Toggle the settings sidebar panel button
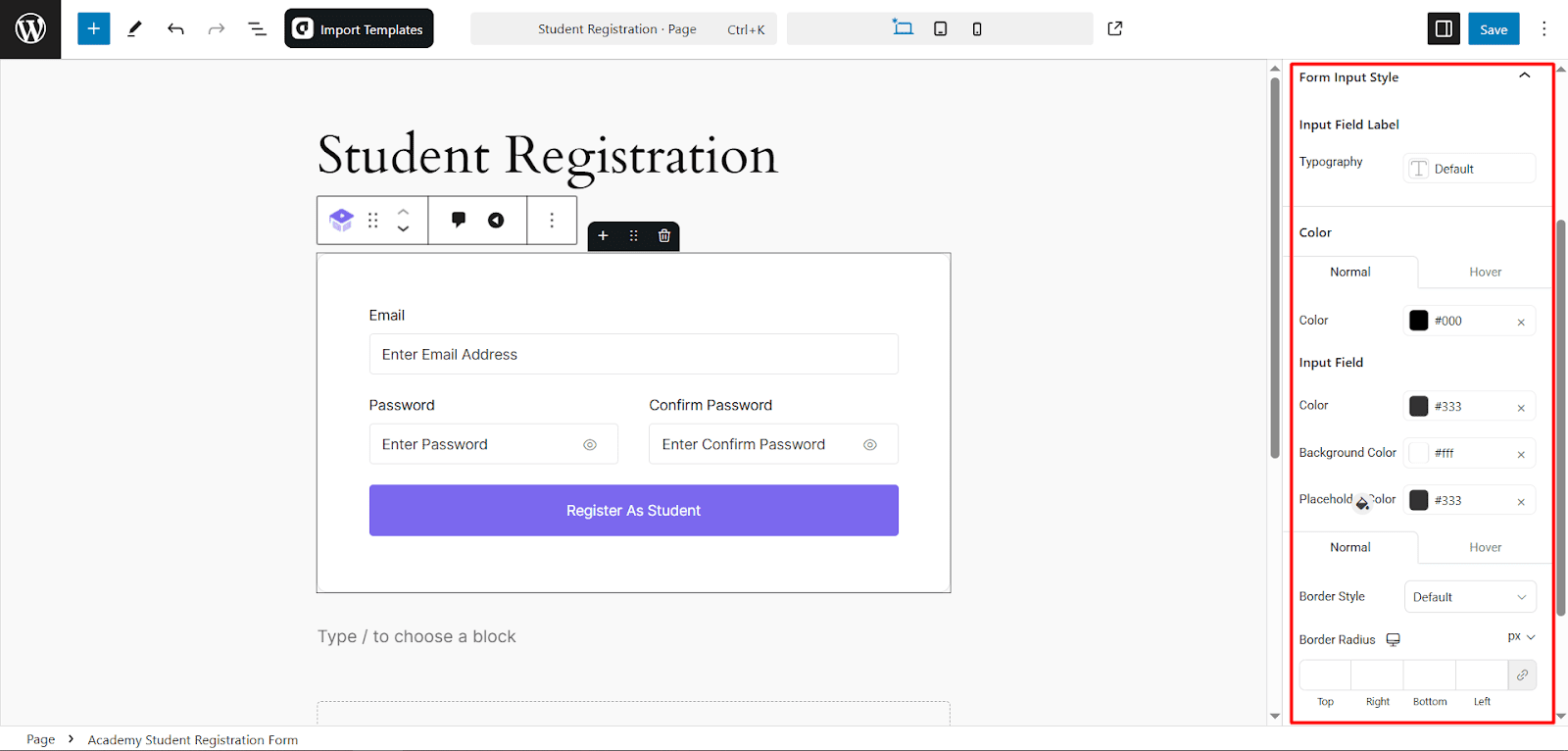 1444,29
